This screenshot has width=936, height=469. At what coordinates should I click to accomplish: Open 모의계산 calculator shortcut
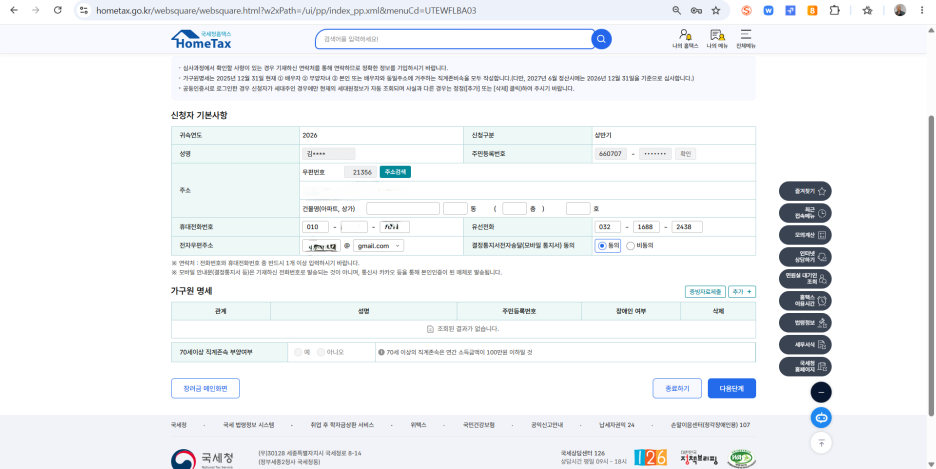805,234
